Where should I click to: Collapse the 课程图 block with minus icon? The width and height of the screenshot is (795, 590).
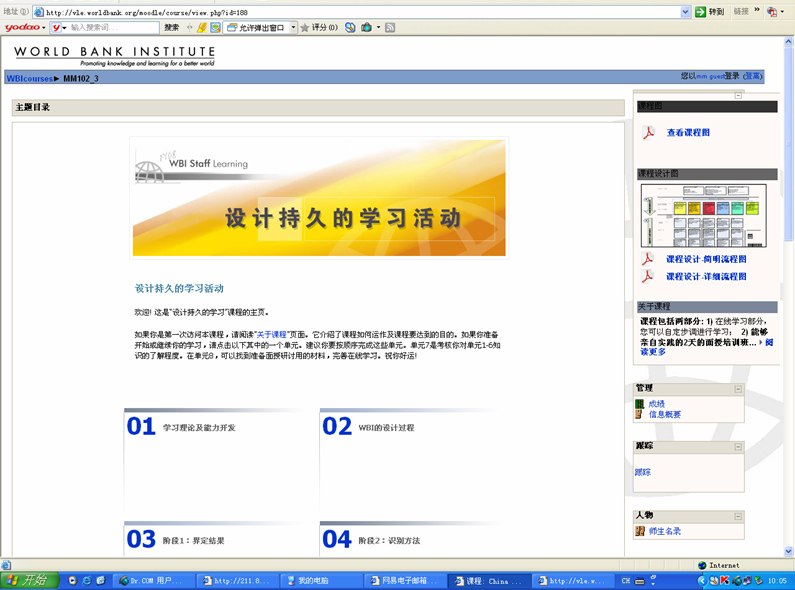click(x=738, y=95)
